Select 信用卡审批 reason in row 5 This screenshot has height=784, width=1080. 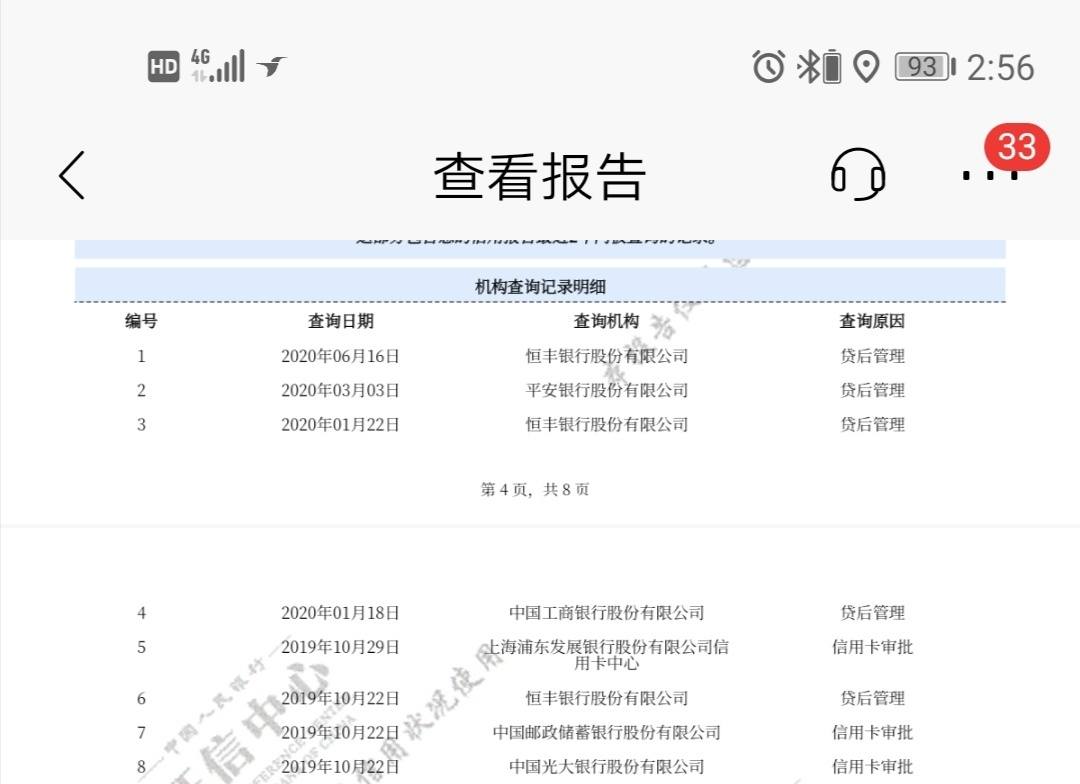pyautogui.click(x=872, y=647)
